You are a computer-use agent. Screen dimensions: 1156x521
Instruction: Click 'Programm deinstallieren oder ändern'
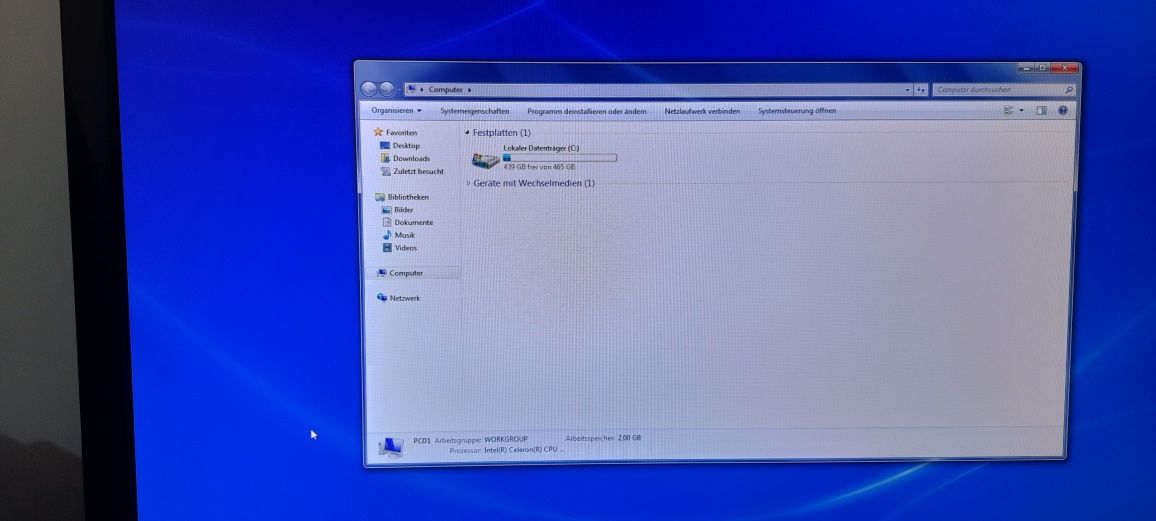587,111
